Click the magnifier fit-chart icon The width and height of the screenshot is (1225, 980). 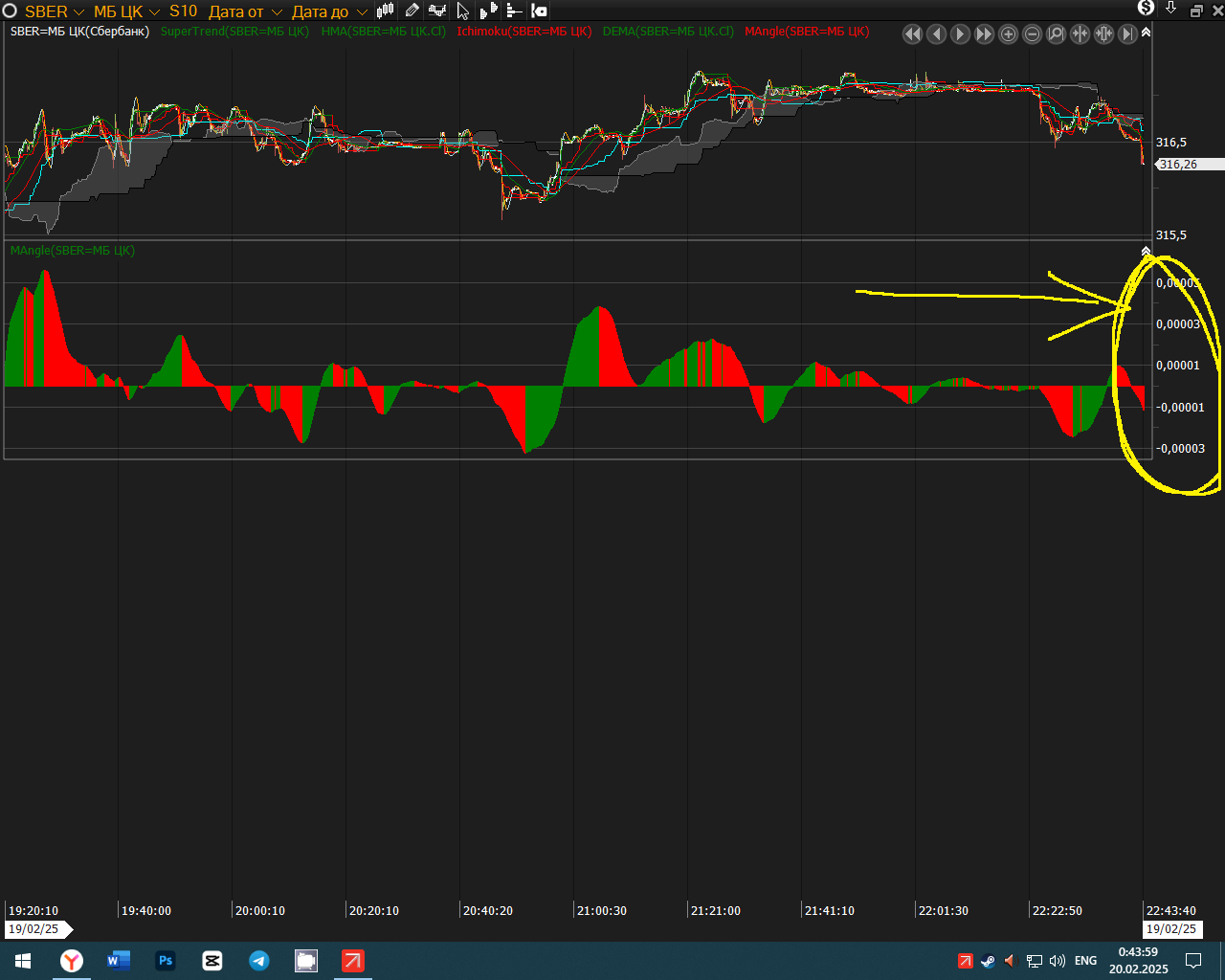(1056, 34)
